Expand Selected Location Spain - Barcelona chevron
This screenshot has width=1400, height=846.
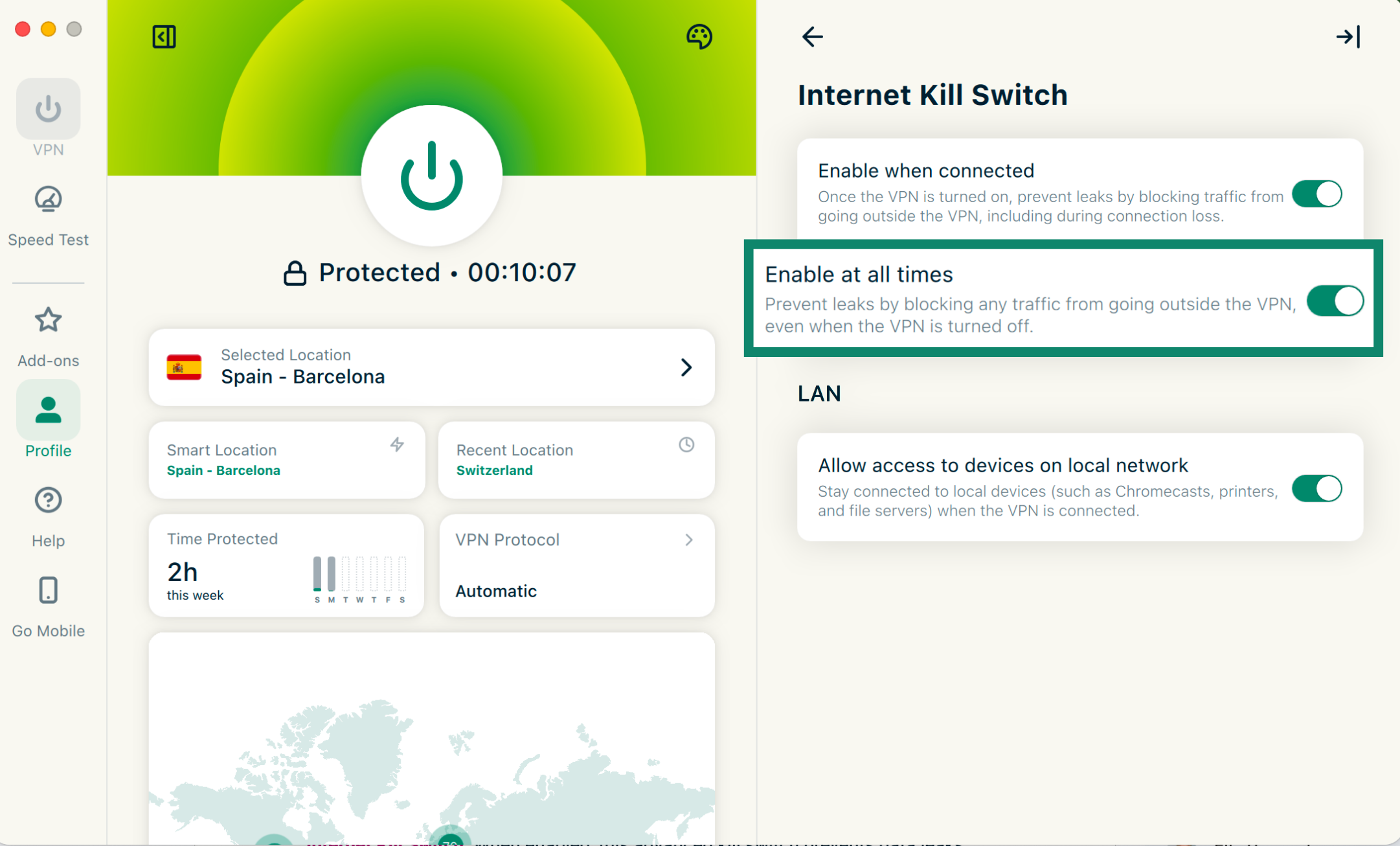coord(686,367)
